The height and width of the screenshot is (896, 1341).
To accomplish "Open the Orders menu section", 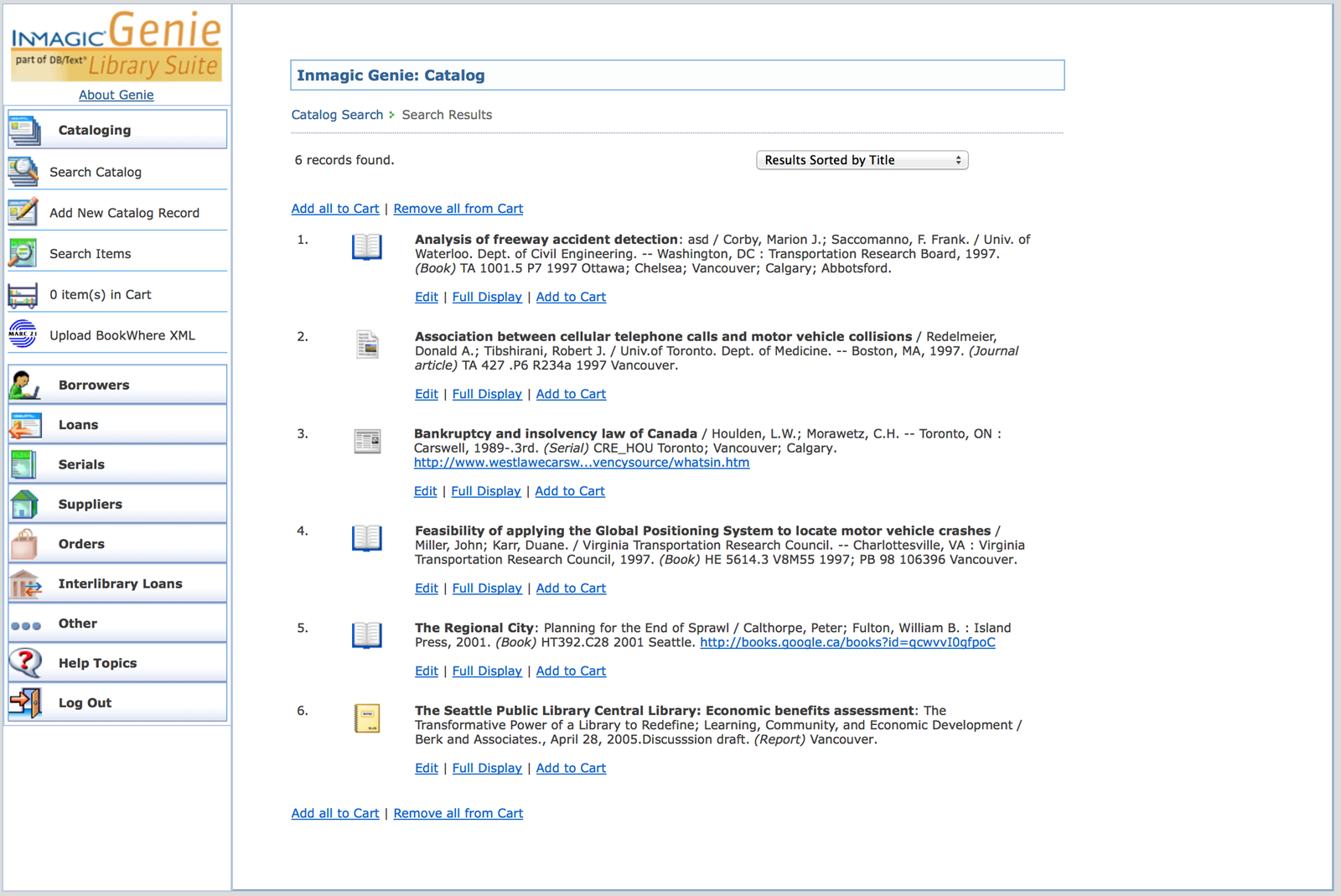I will pyautogui.click(x=117, y=544).
